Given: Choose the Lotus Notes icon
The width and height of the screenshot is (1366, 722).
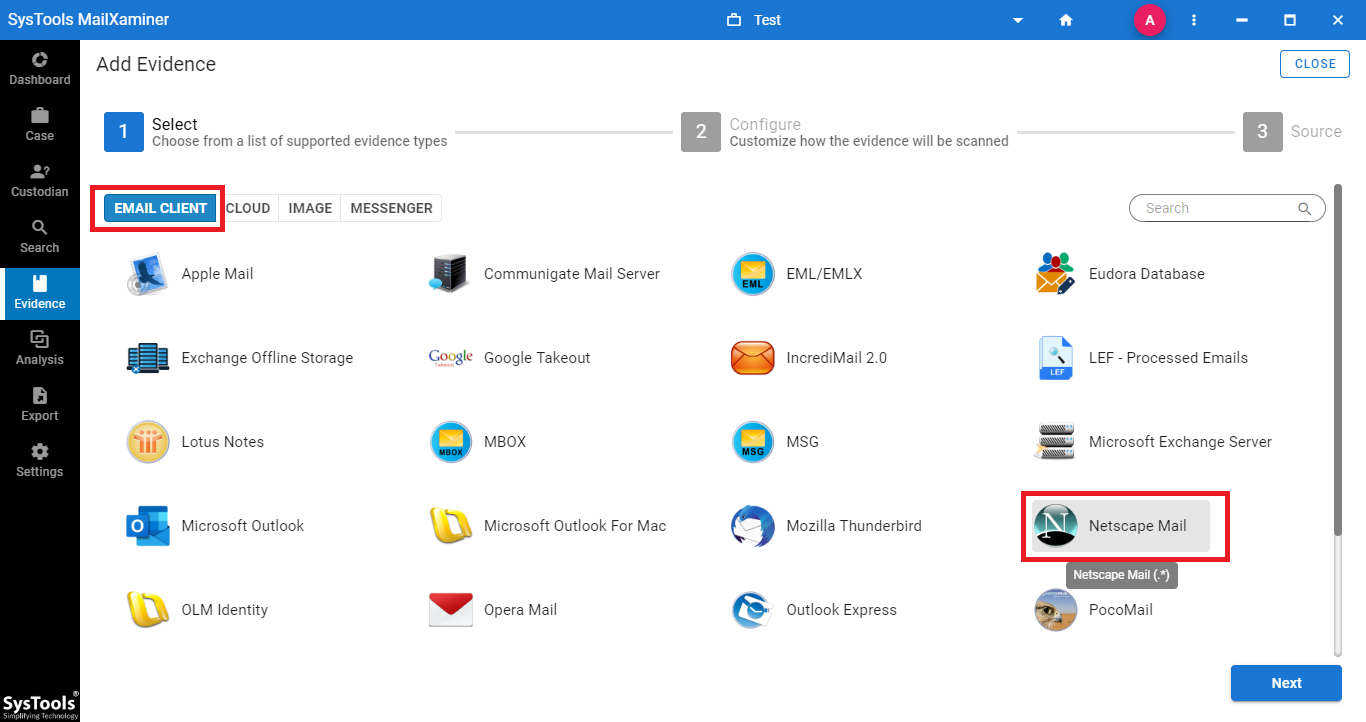Looking at the screenshot, I should tap(148, 442).
